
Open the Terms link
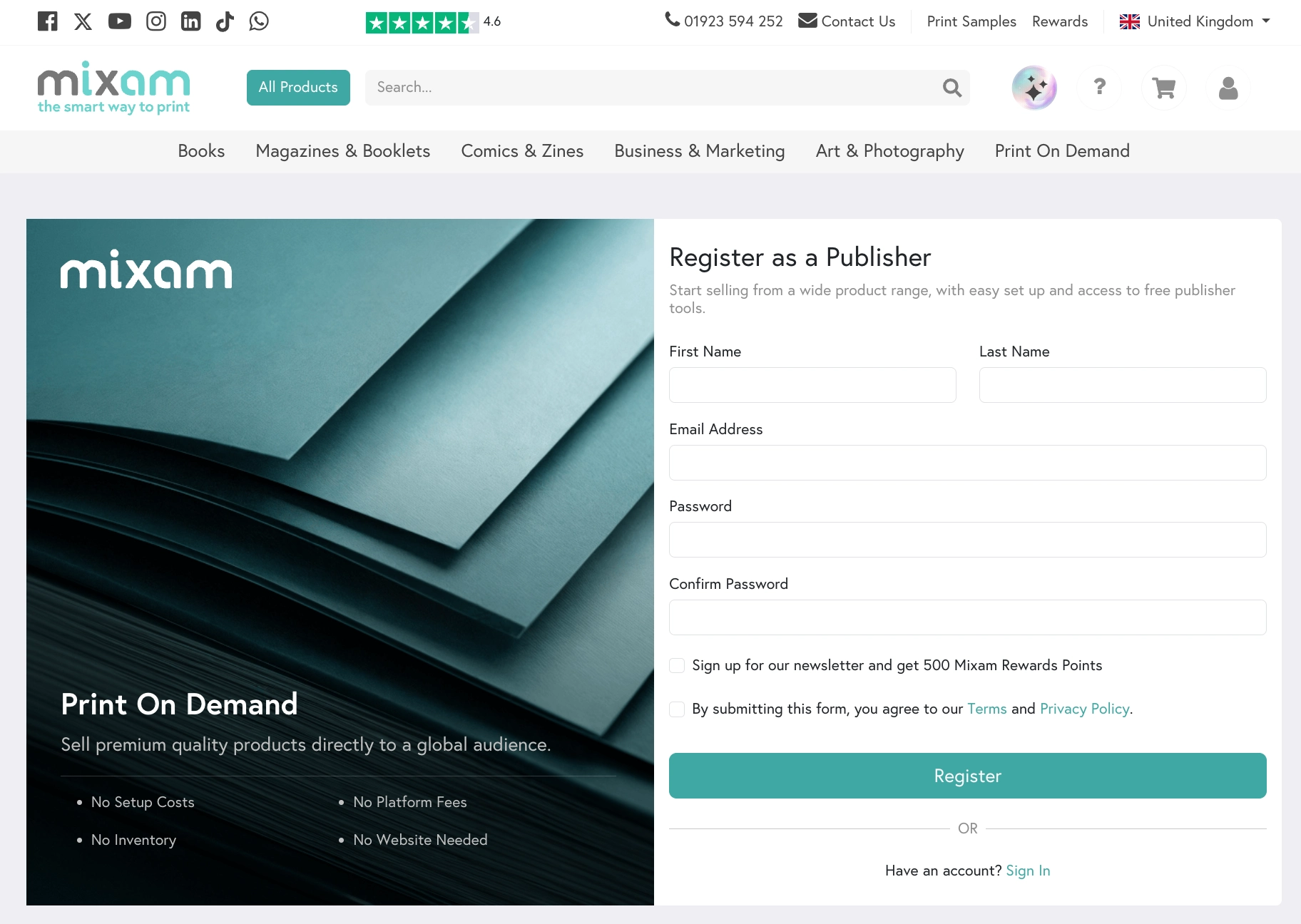987,709
